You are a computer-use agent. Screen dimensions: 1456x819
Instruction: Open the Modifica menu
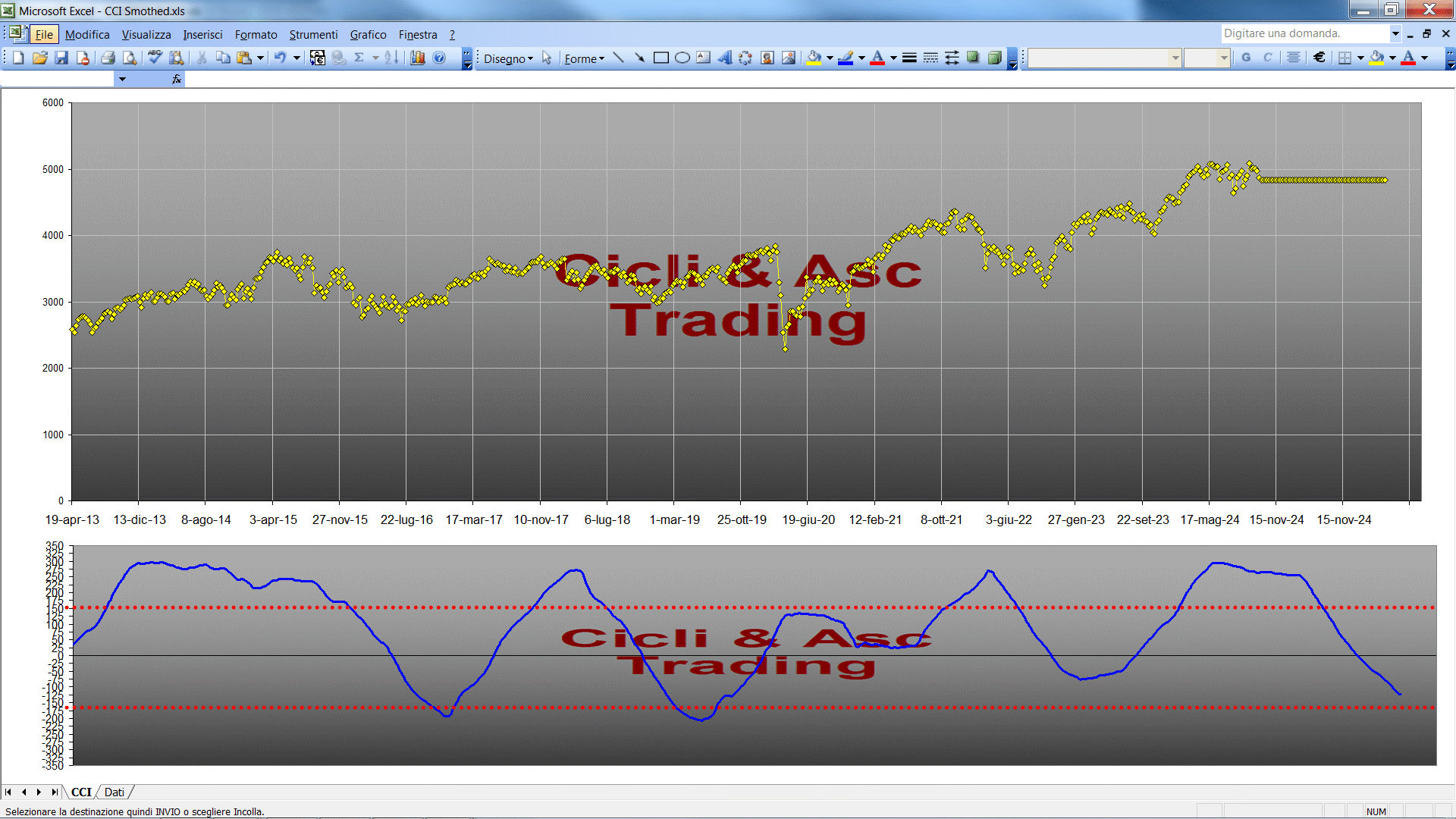(x=87, y=34)
